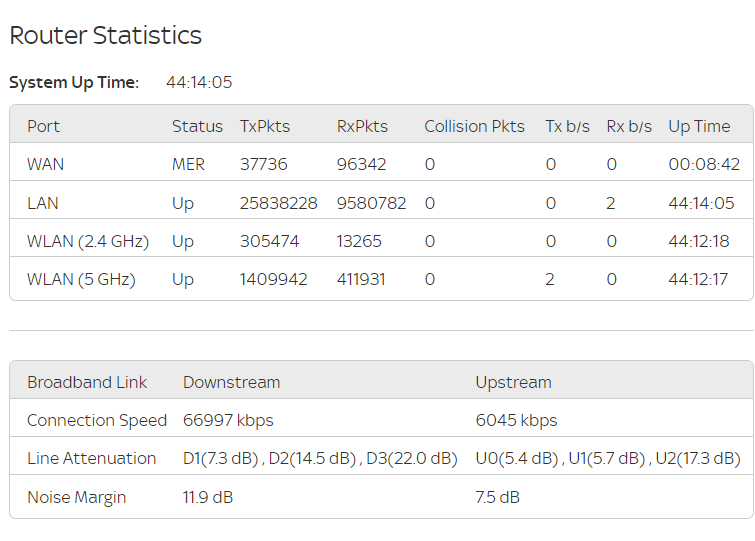The height and width of the screenshot is (541, 755).
Task: Click the Port column header
Action: coord(44,126)
